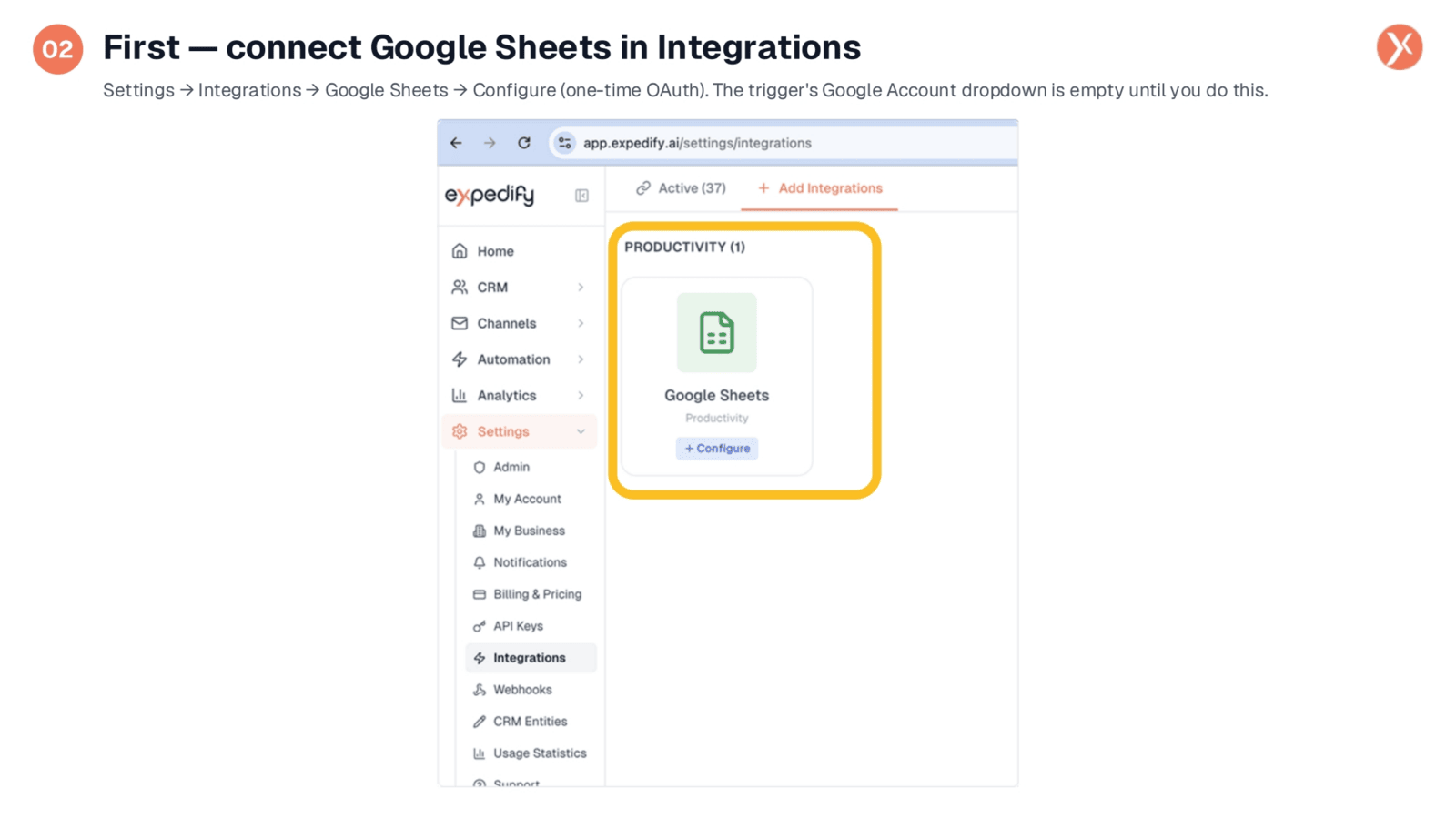Click the PRODUCTIVITY (1) heading
This screenshot has height=819, width=1456.
(x=685, y=248)
